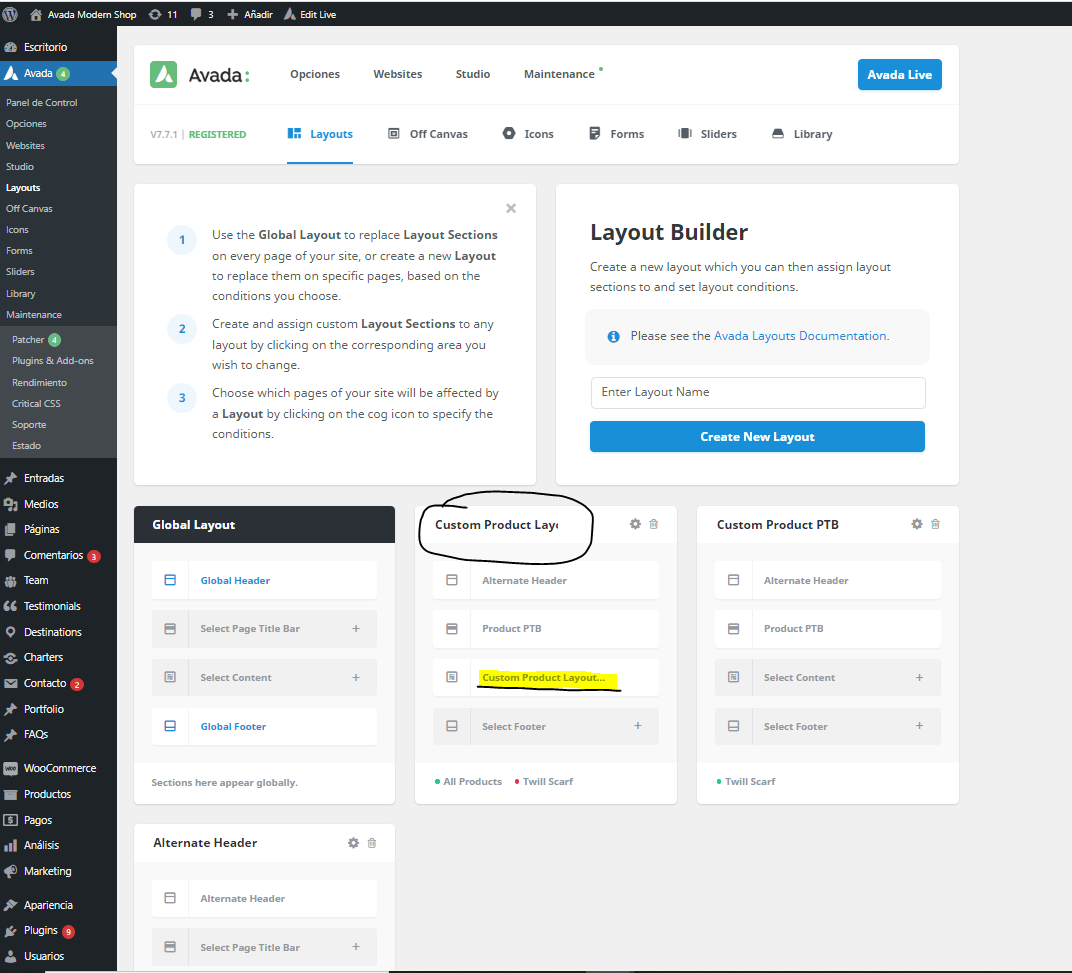
Task: Open cog settings for Custom Product PTB card
Action: [917, 524]
